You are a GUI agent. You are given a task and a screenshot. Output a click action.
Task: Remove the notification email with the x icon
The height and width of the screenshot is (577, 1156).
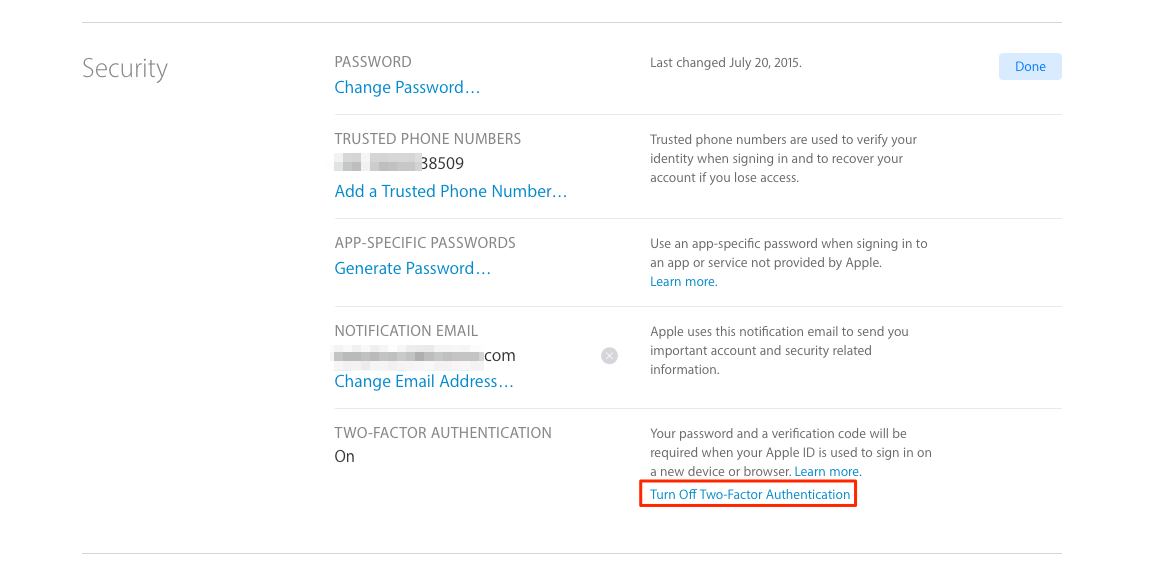[x=609, y=356]
